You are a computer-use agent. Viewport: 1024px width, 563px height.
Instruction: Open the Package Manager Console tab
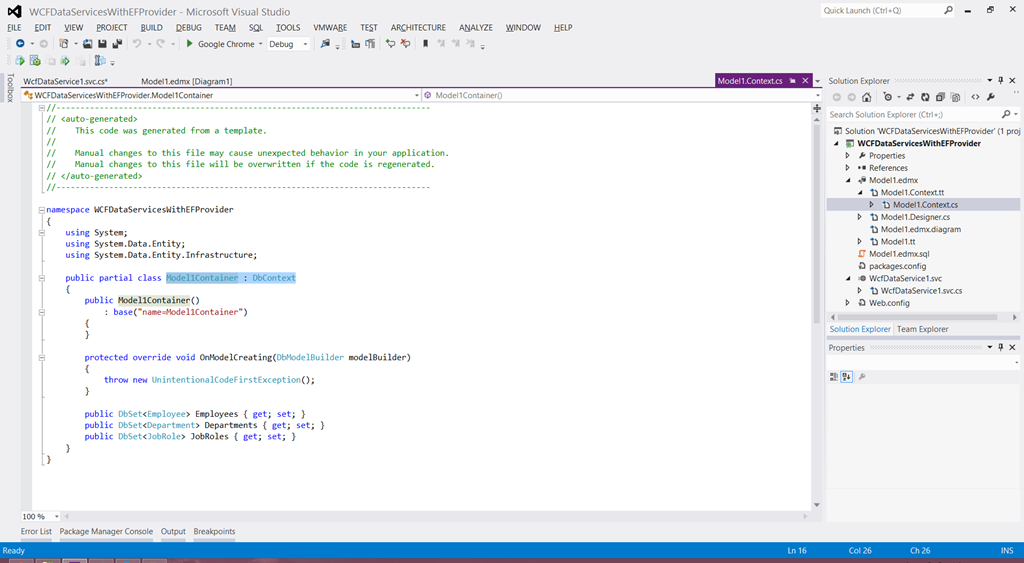click(x=106, y=532)
